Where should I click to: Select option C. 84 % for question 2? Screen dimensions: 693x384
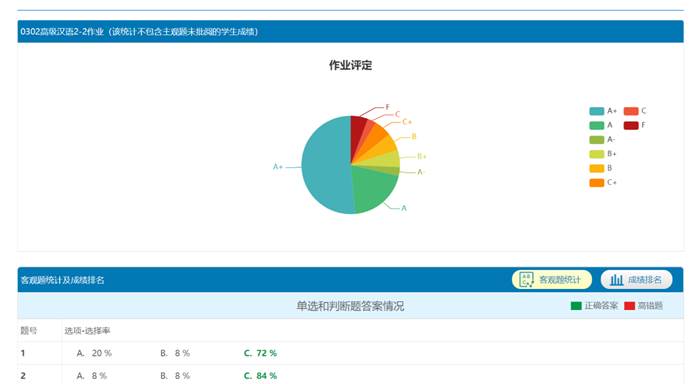[260, 376]
